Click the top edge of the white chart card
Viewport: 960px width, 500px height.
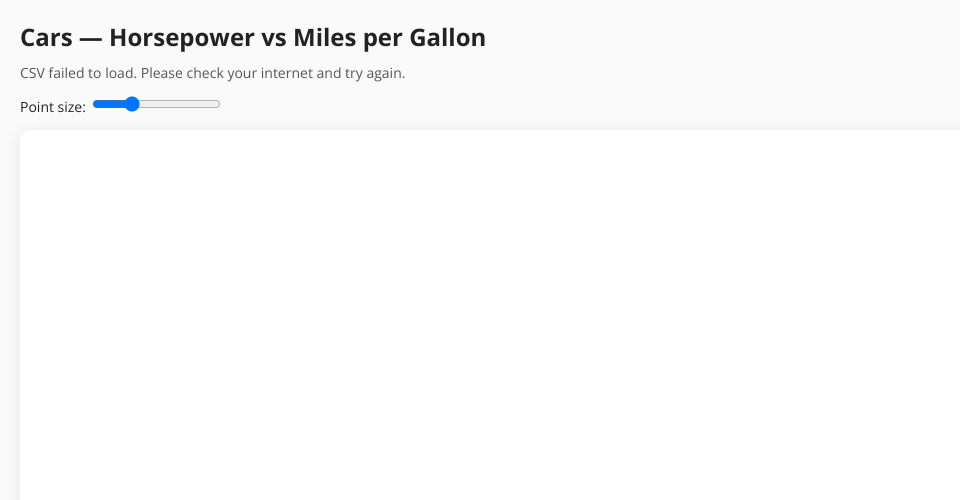tap(490, 133)
